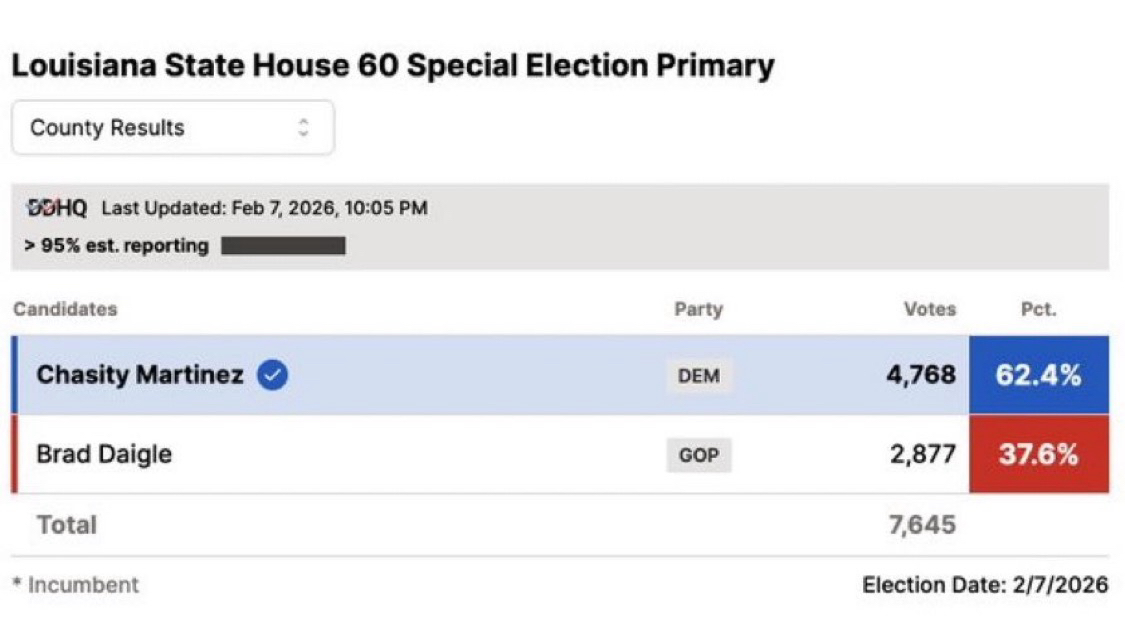Image resolution: width=1125 pixels, height=633 pixels.
Task: Click the red 37.6% percentage box
Action: pyautogui.click(x=1038, y=454)
